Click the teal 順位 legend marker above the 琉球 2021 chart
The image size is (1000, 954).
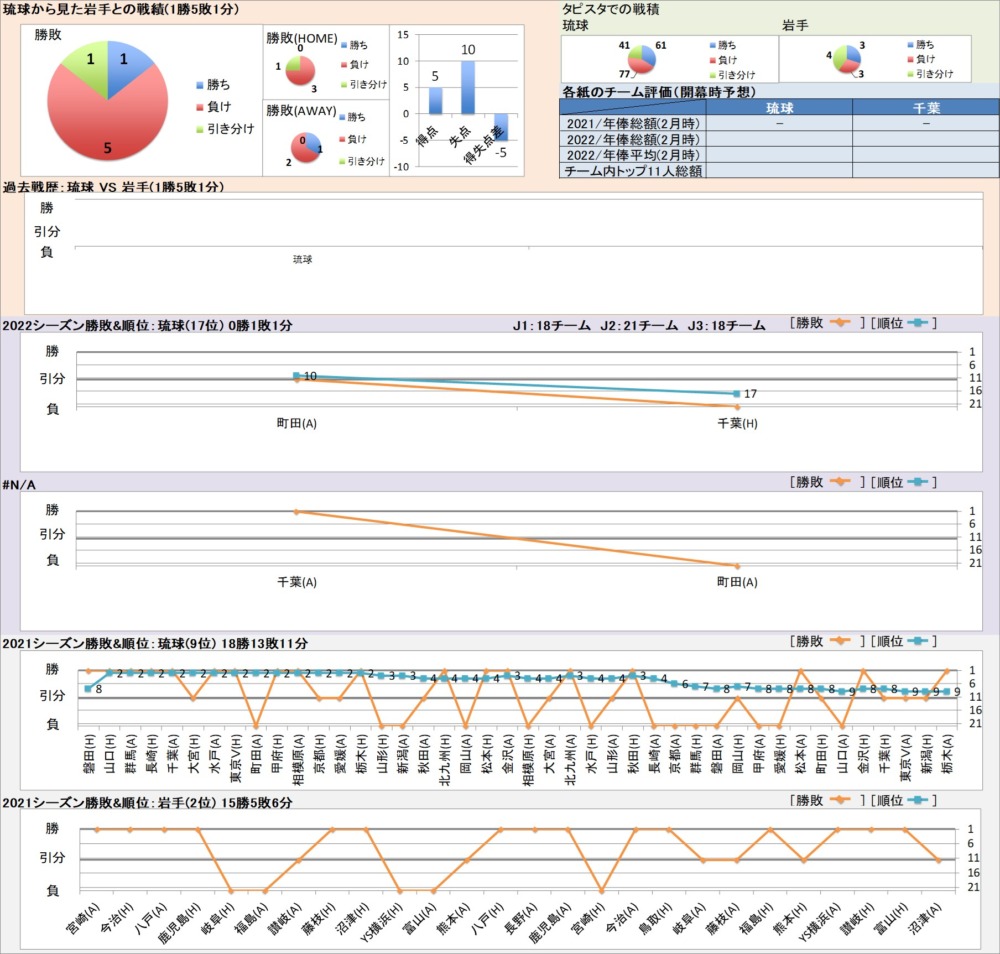(917, 641)
